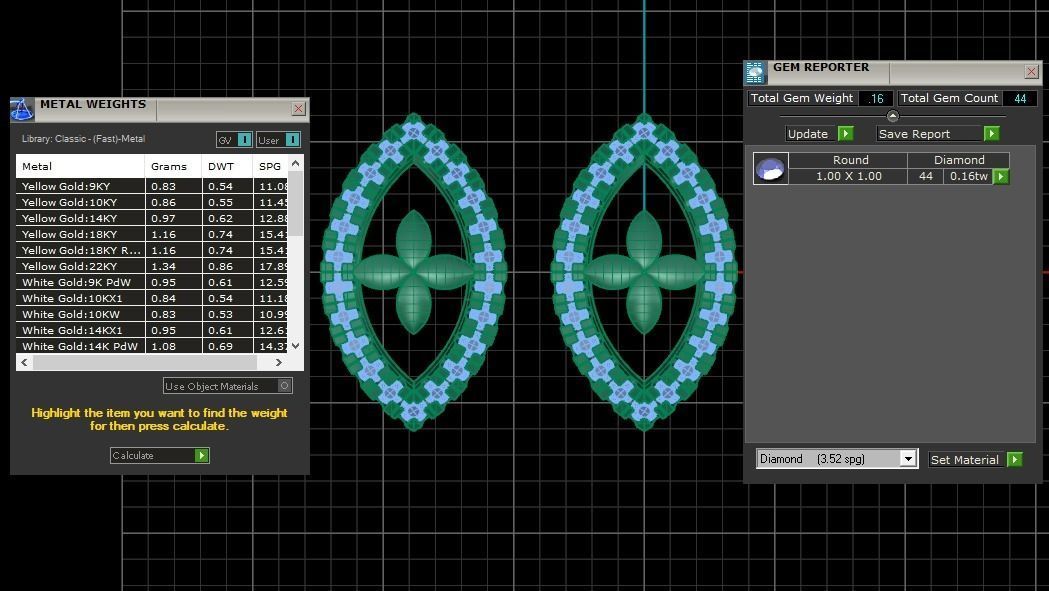Toggle the User library switch
This screenshot has height=591, width=1049.
(x=292, y=140)
